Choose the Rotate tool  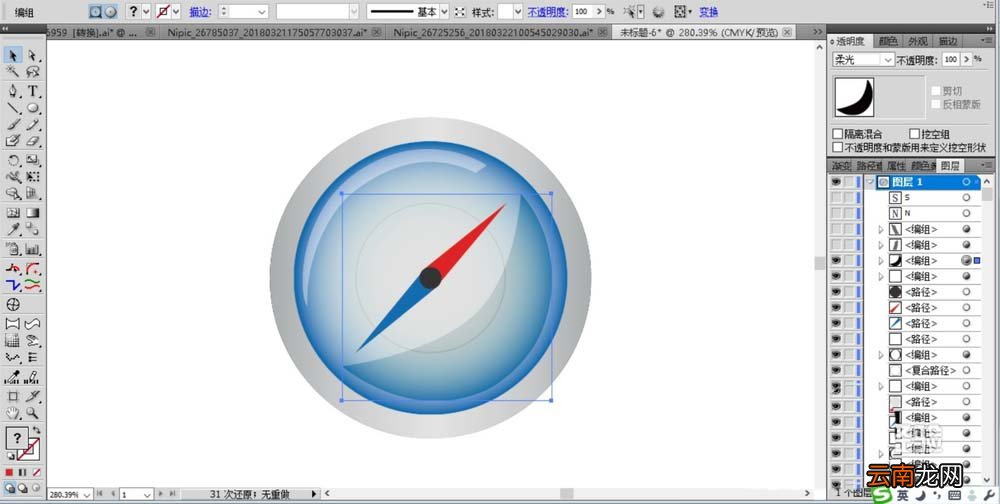[x=13, y=160]
